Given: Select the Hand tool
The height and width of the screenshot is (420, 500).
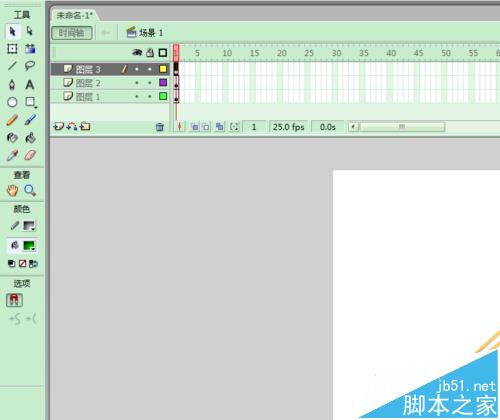Looking at the screenshot, I should click(x=12, y=191).
